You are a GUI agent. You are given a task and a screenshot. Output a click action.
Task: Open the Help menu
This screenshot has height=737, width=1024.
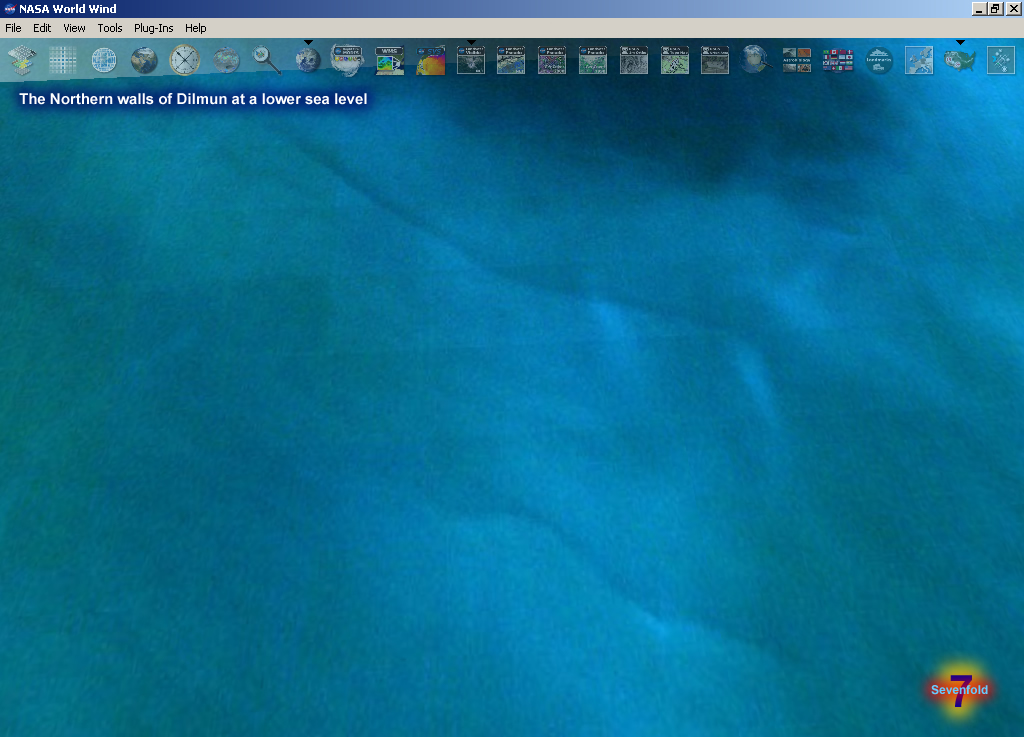click(195, 28)
